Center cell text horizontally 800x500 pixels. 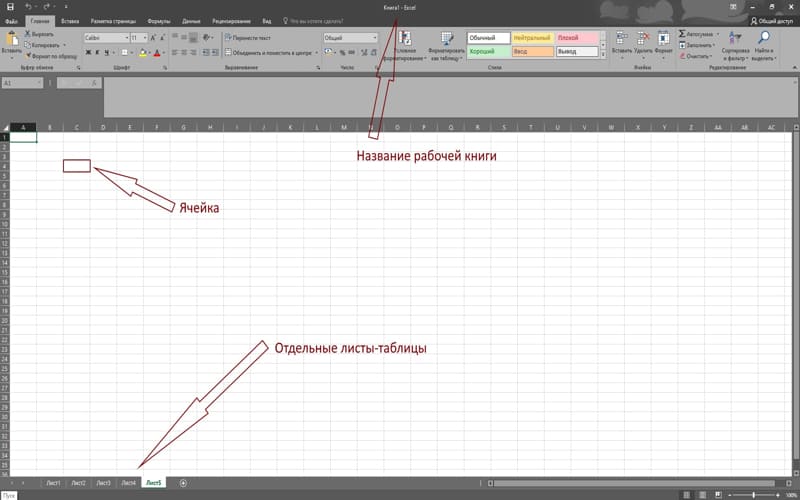[x=184, y=53]
